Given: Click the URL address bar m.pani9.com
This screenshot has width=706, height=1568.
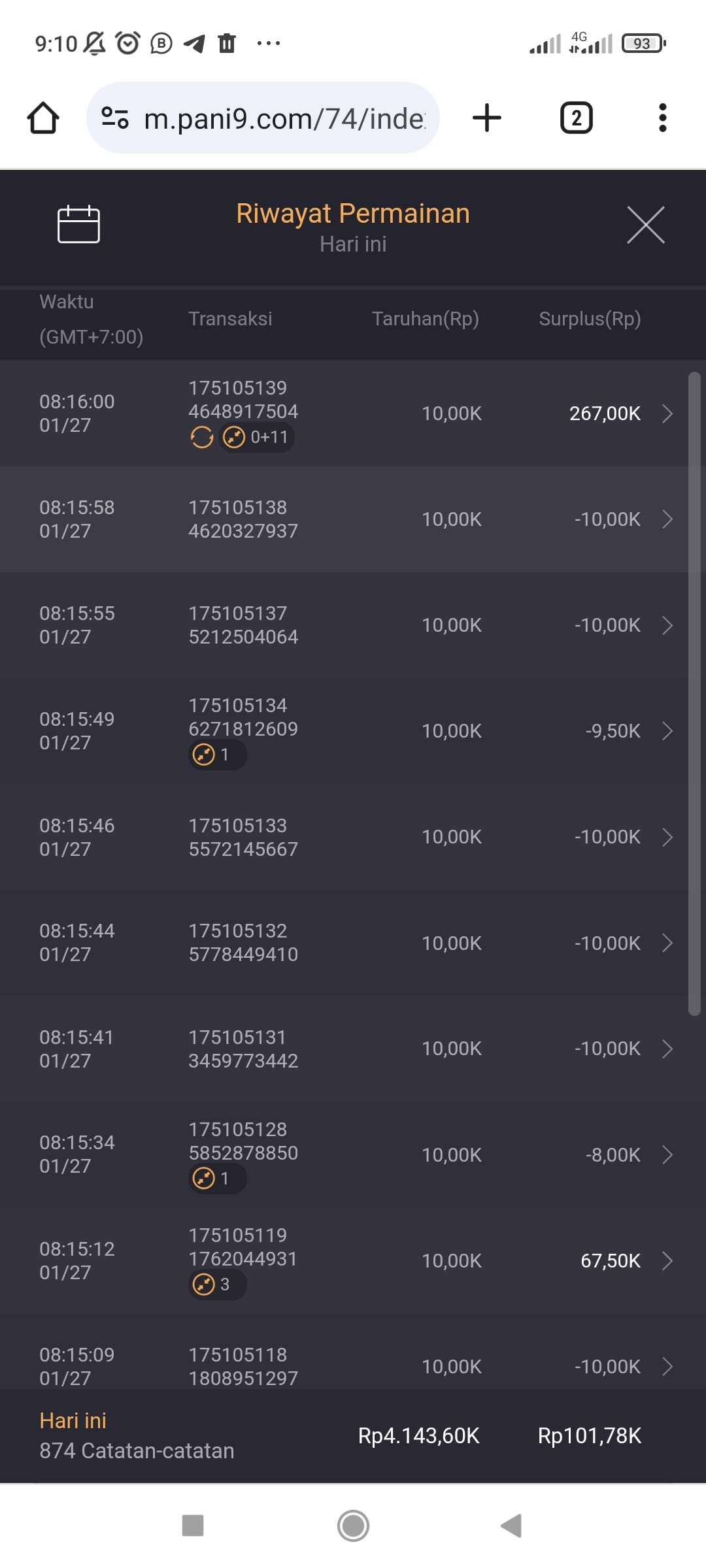Looking at the screenshot, I should click(x=284, y=118).
